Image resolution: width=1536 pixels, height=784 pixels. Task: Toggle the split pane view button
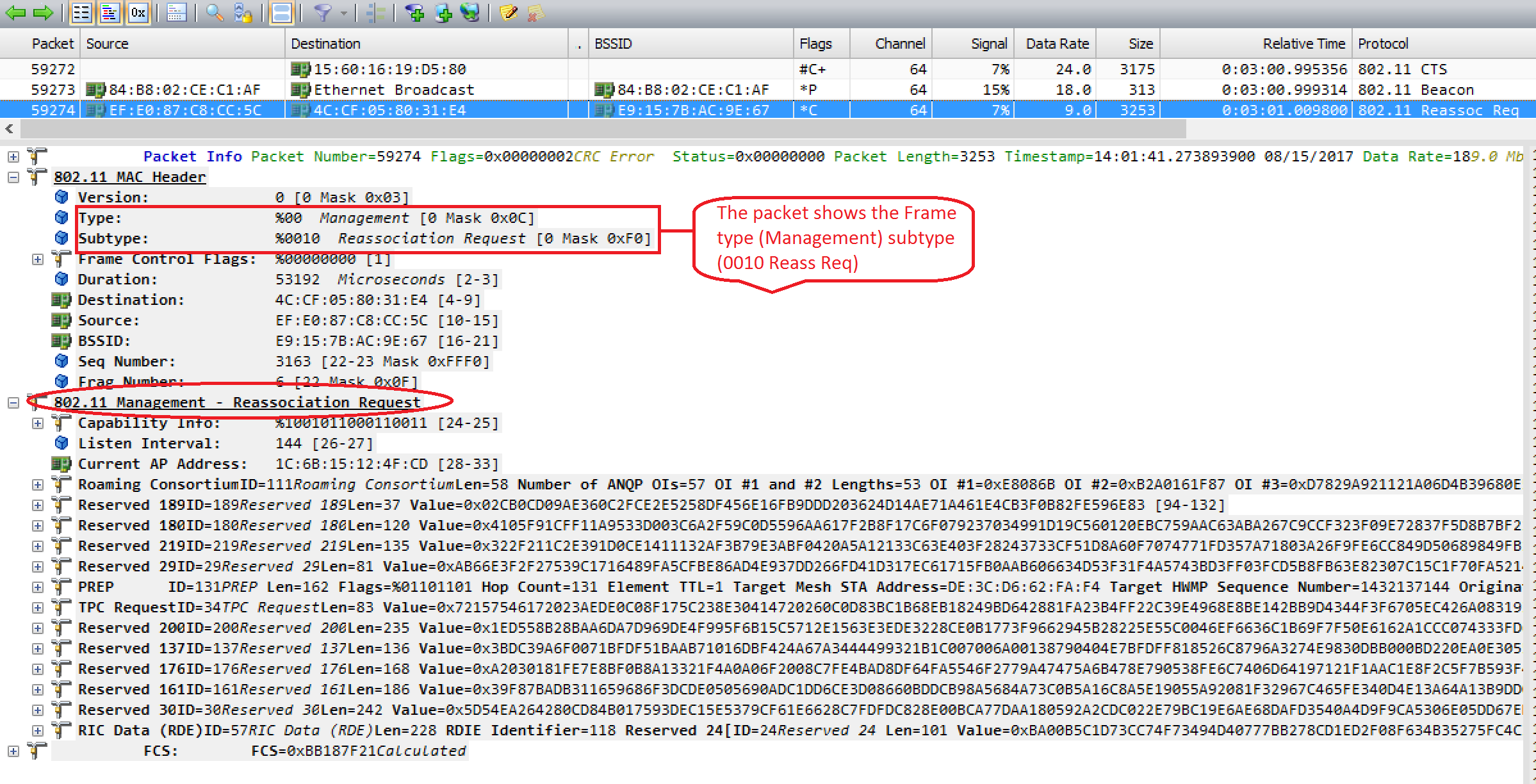(x=282, y=12)
